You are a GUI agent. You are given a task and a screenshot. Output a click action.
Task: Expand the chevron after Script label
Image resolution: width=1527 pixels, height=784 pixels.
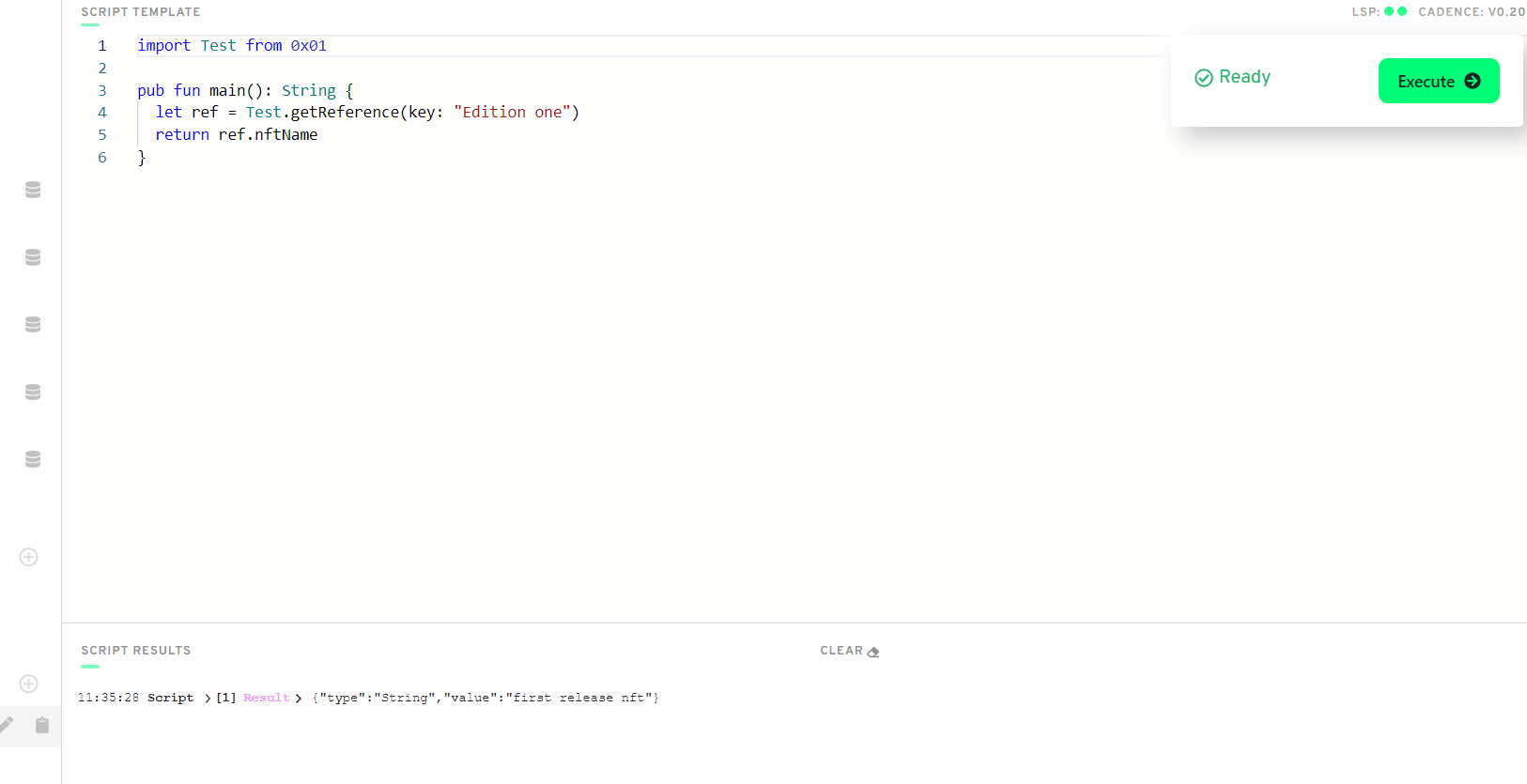[x=208, y=699]
